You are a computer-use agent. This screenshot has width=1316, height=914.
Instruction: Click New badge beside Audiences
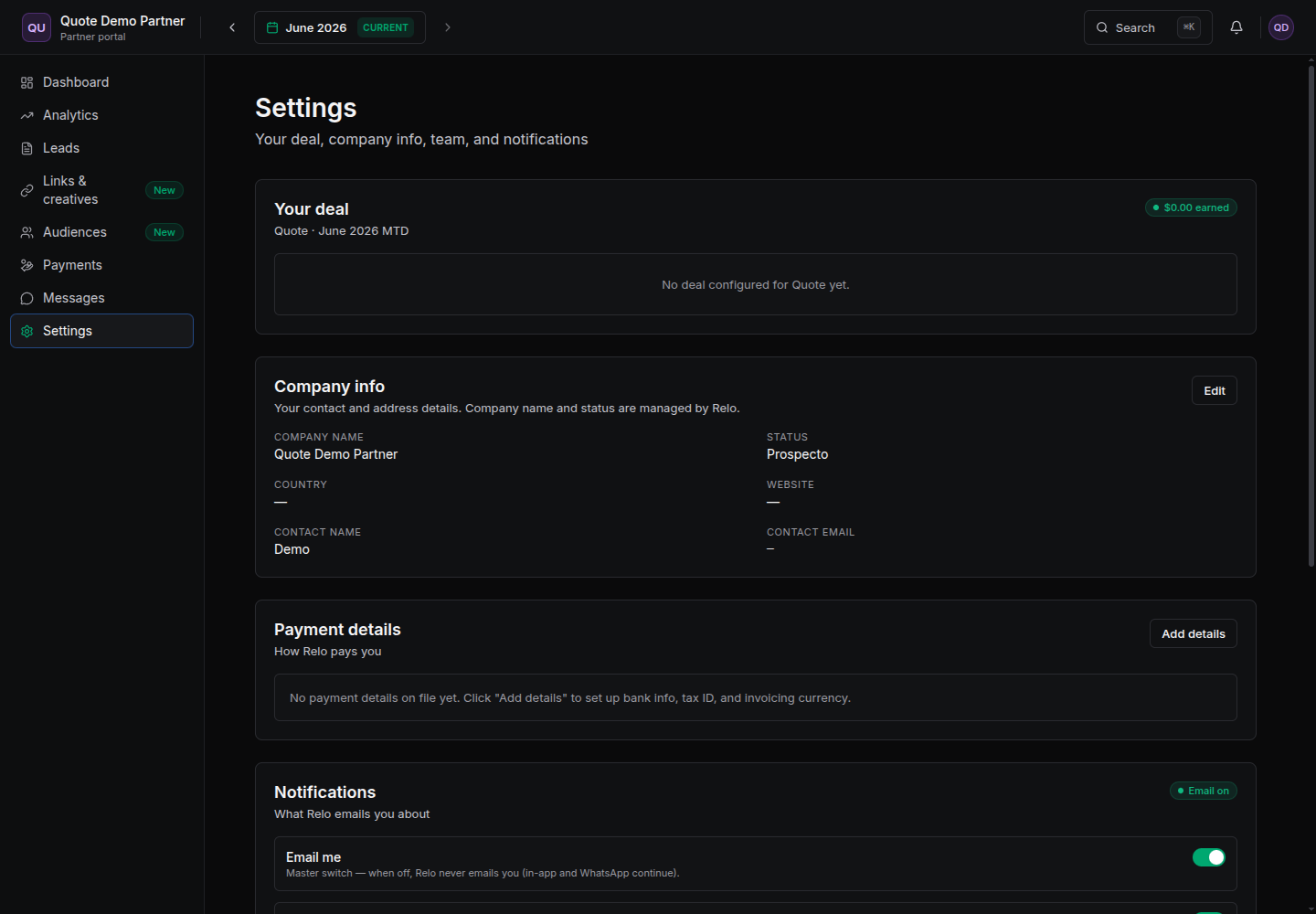coord(164,232)
